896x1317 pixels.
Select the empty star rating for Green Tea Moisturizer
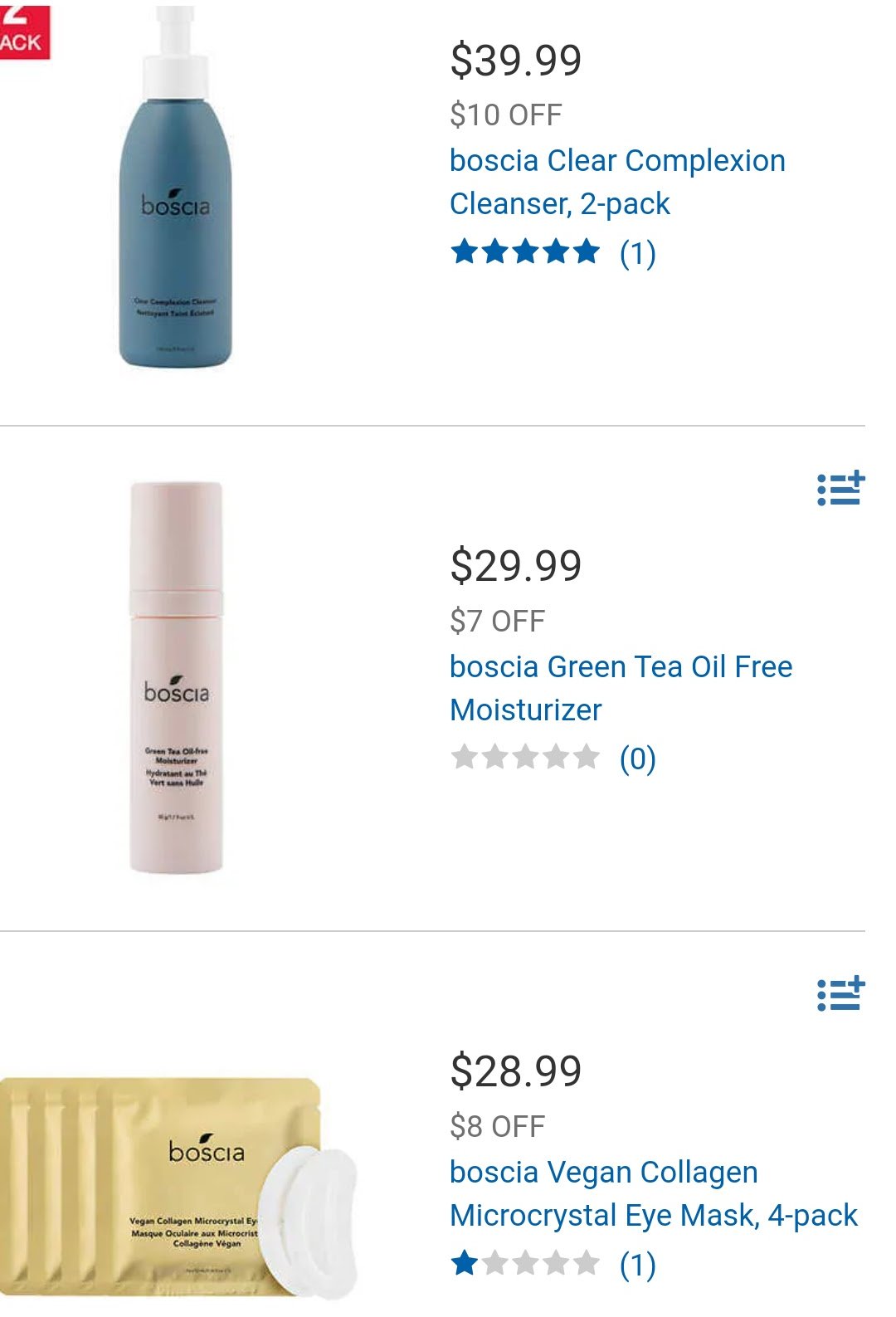525,757
